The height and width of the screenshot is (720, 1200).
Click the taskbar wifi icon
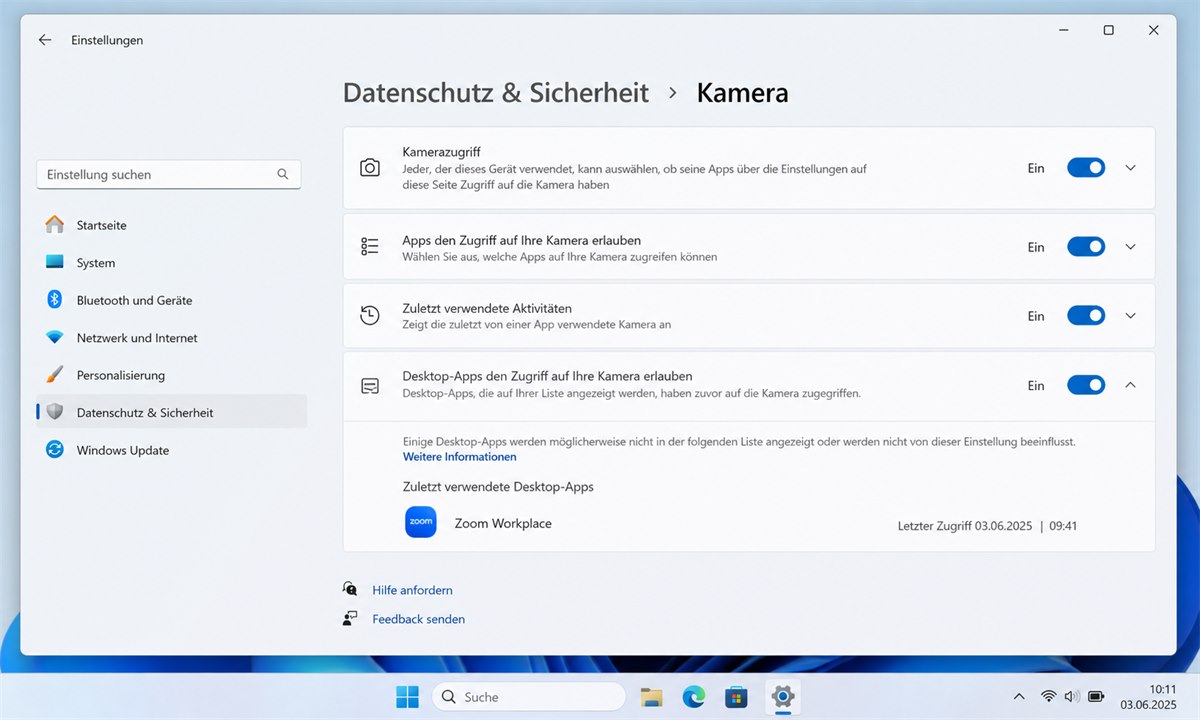(x=1048, y=697)
